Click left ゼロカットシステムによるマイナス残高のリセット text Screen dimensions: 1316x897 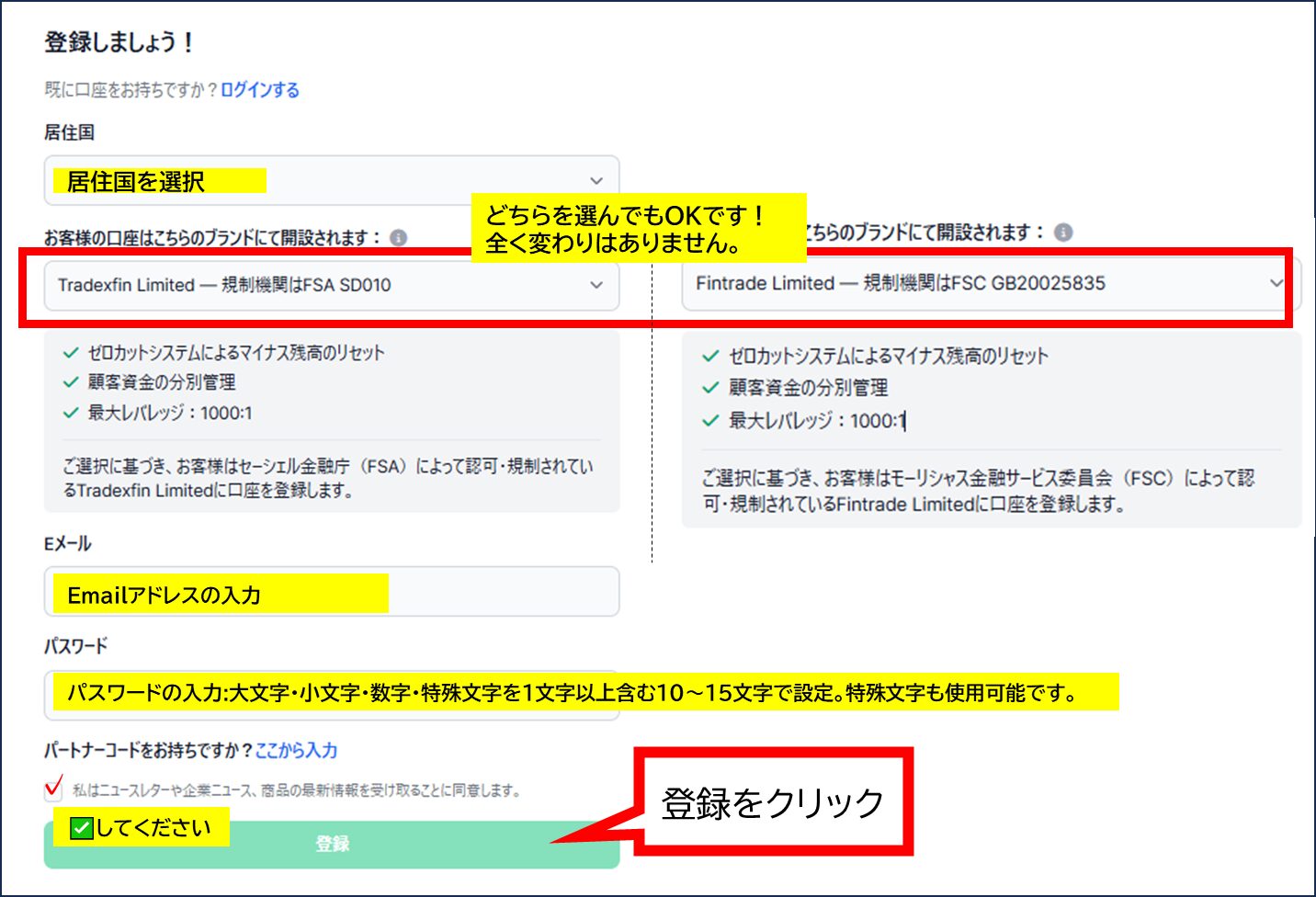pos(236,353)
